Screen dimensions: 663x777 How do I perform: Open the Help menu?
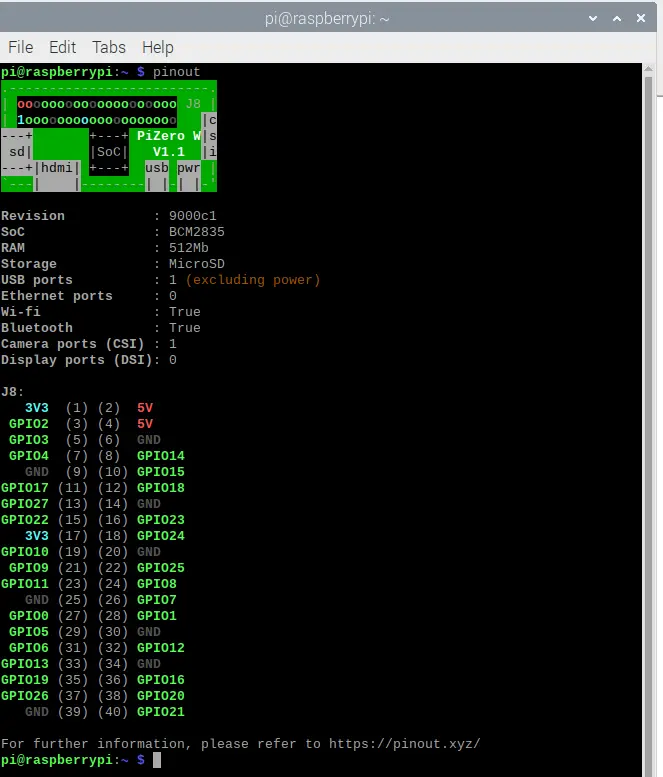point(158,48)
